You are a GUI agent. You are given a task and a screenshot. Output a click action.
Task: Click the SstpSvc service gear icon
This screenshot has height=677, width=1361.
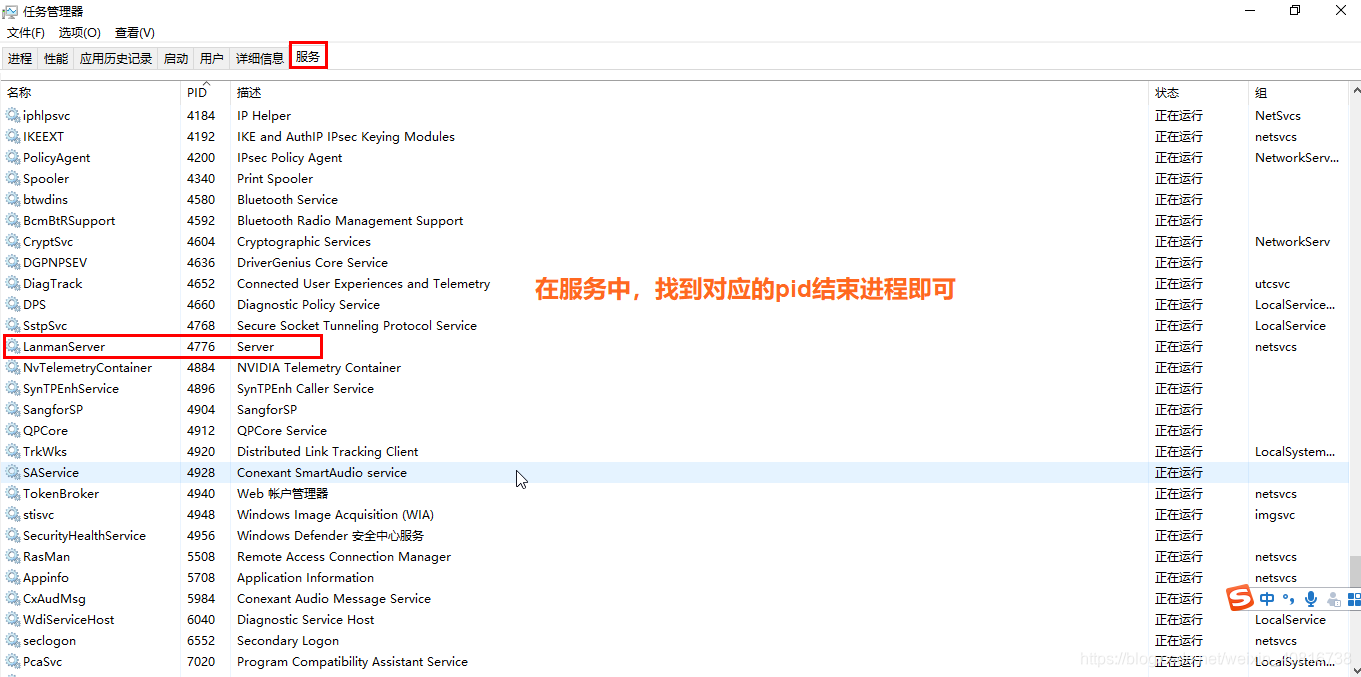click(13, 326)
